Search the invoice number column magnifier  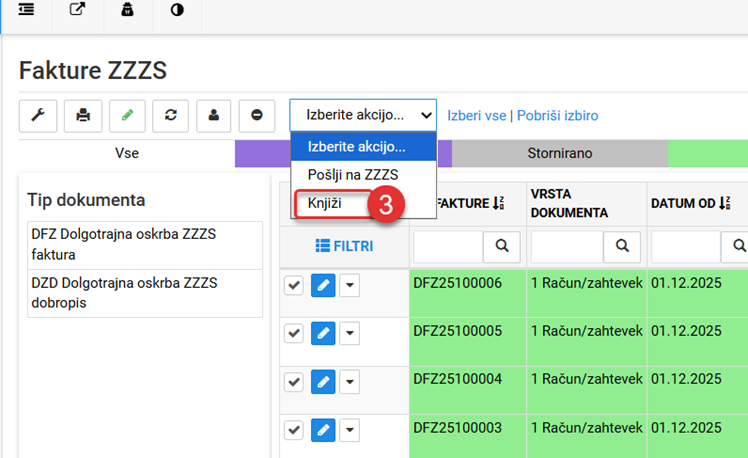click(501, 246)
